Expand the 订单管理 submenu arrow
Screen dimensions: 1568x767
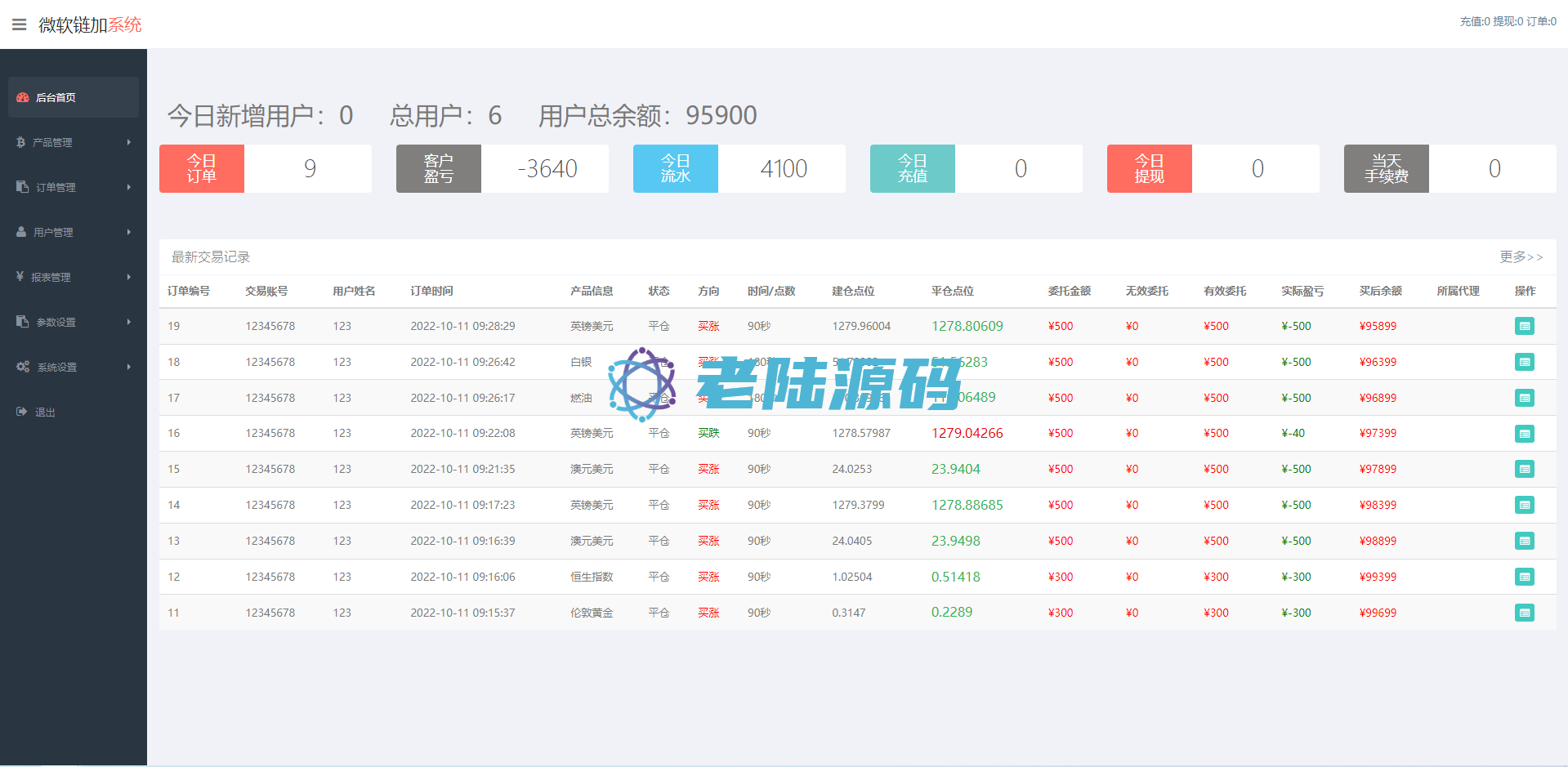(x=128, y=187)
